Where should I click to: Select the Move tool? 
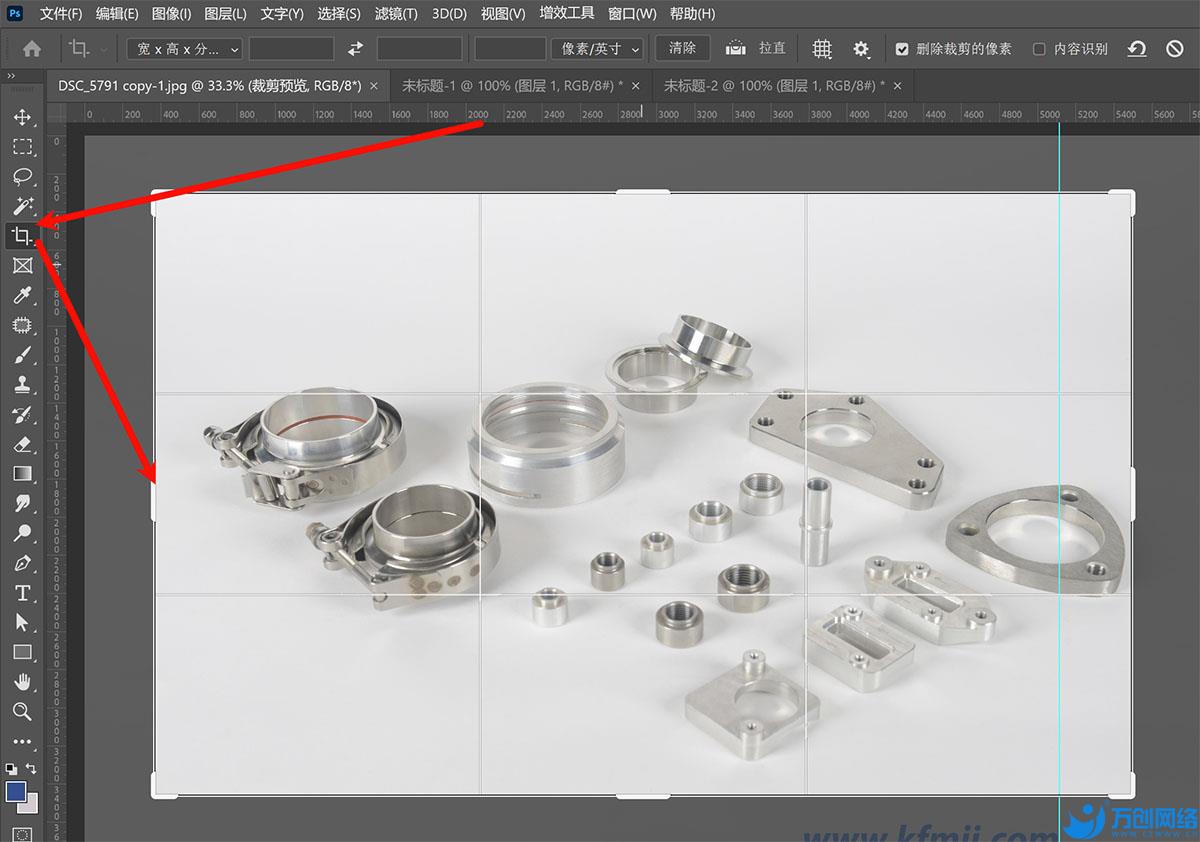22,117
